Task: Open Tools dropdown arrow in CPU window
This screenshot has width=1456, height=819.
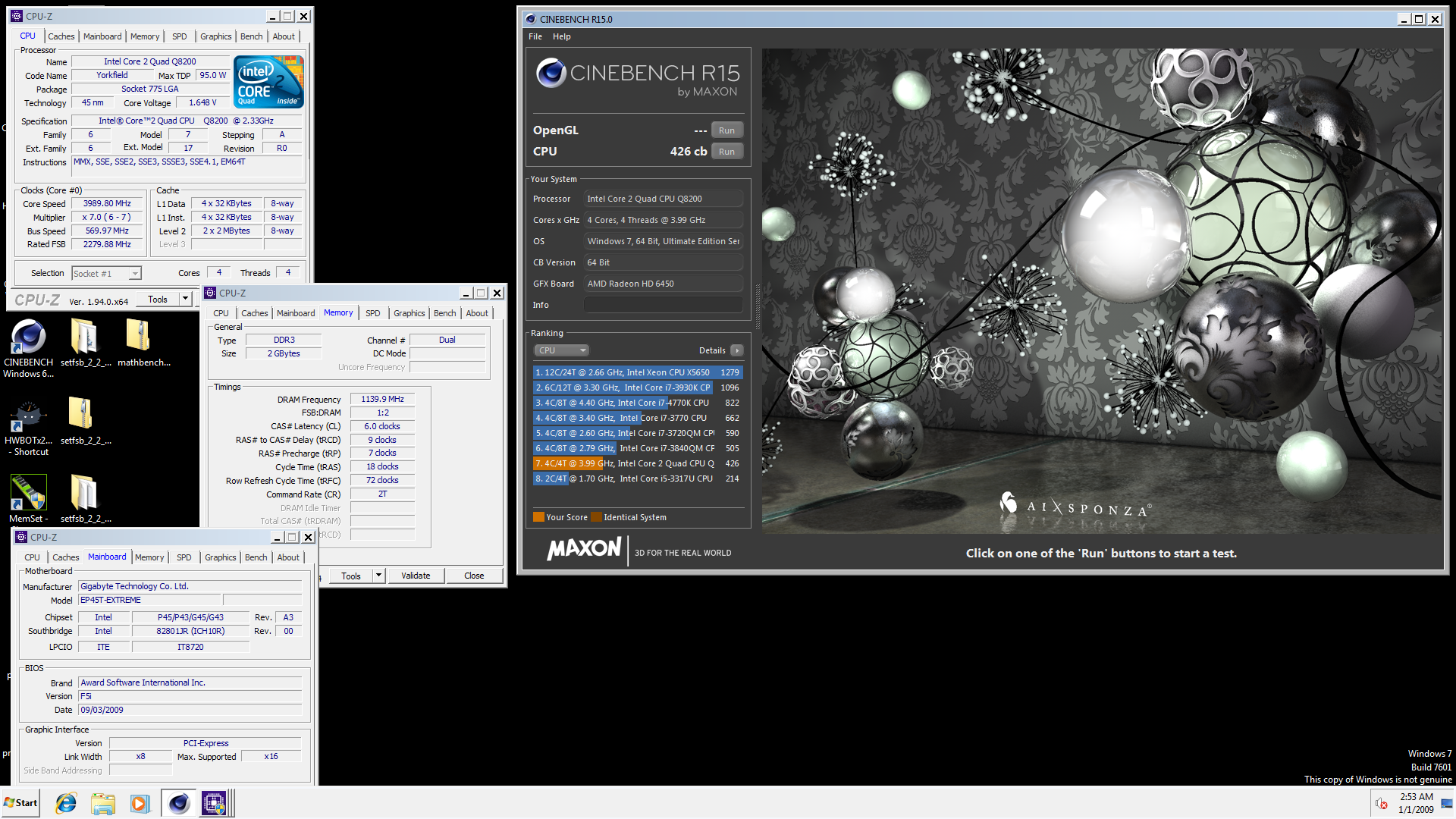Action: click(x=185, y=300)
